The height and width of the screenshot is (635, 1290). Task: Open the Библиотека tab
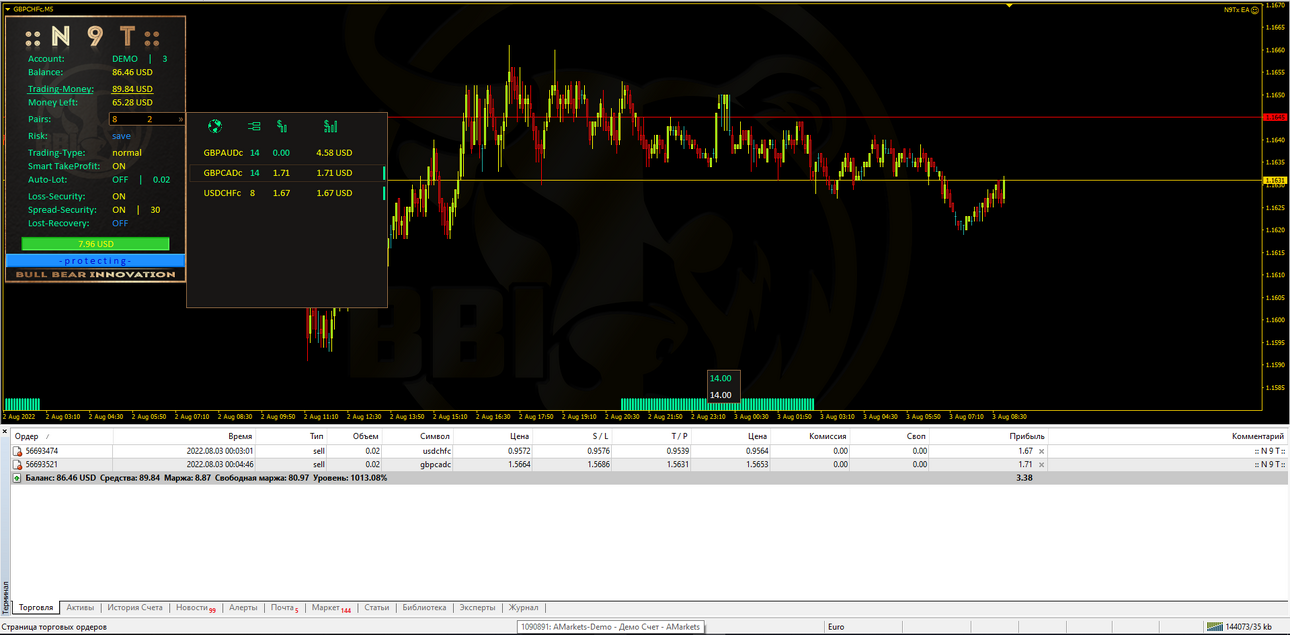pos(424,607)
